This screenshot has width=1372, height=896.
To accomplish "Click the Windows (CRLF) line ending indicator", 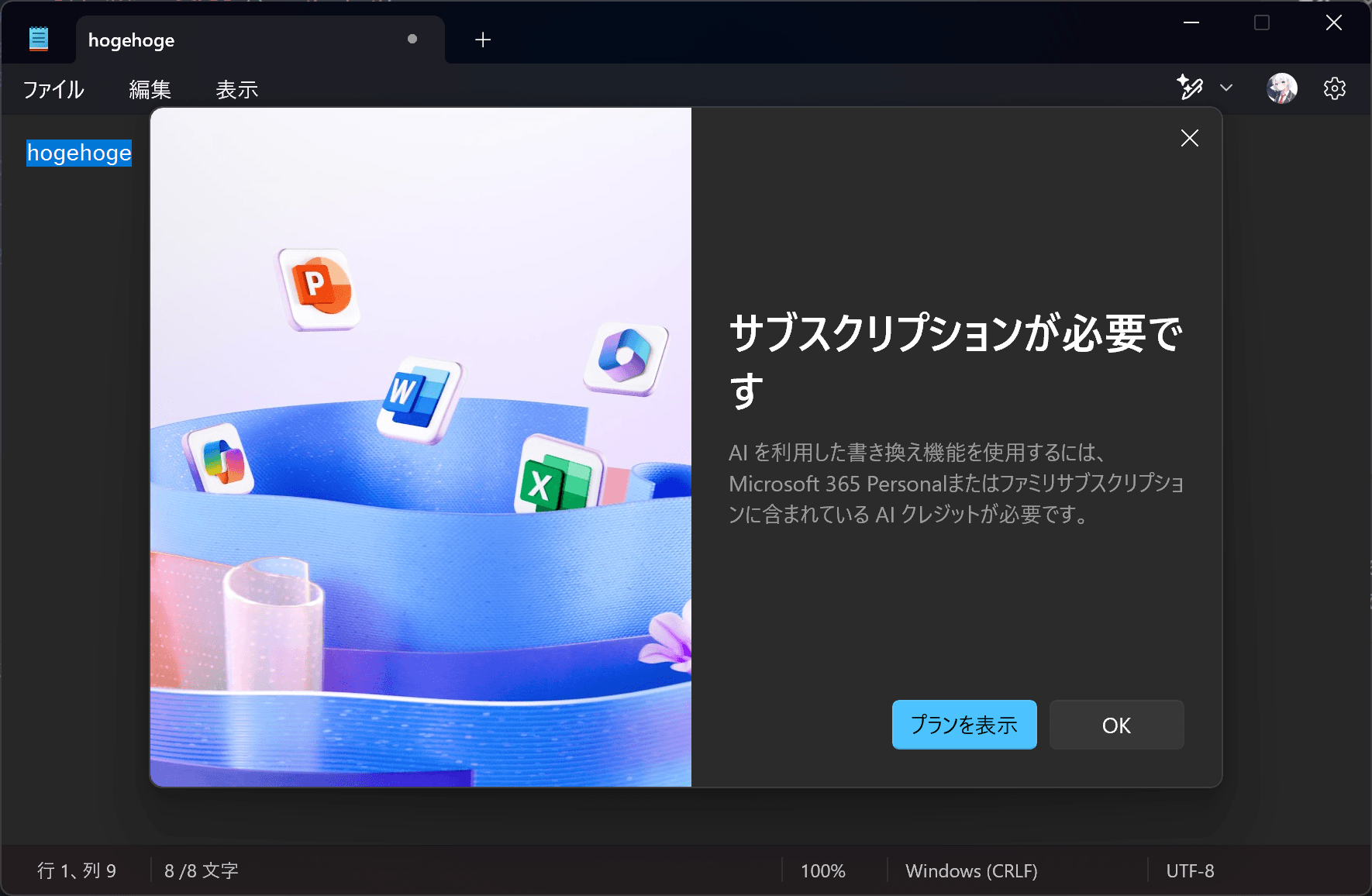I will (971, 870).
